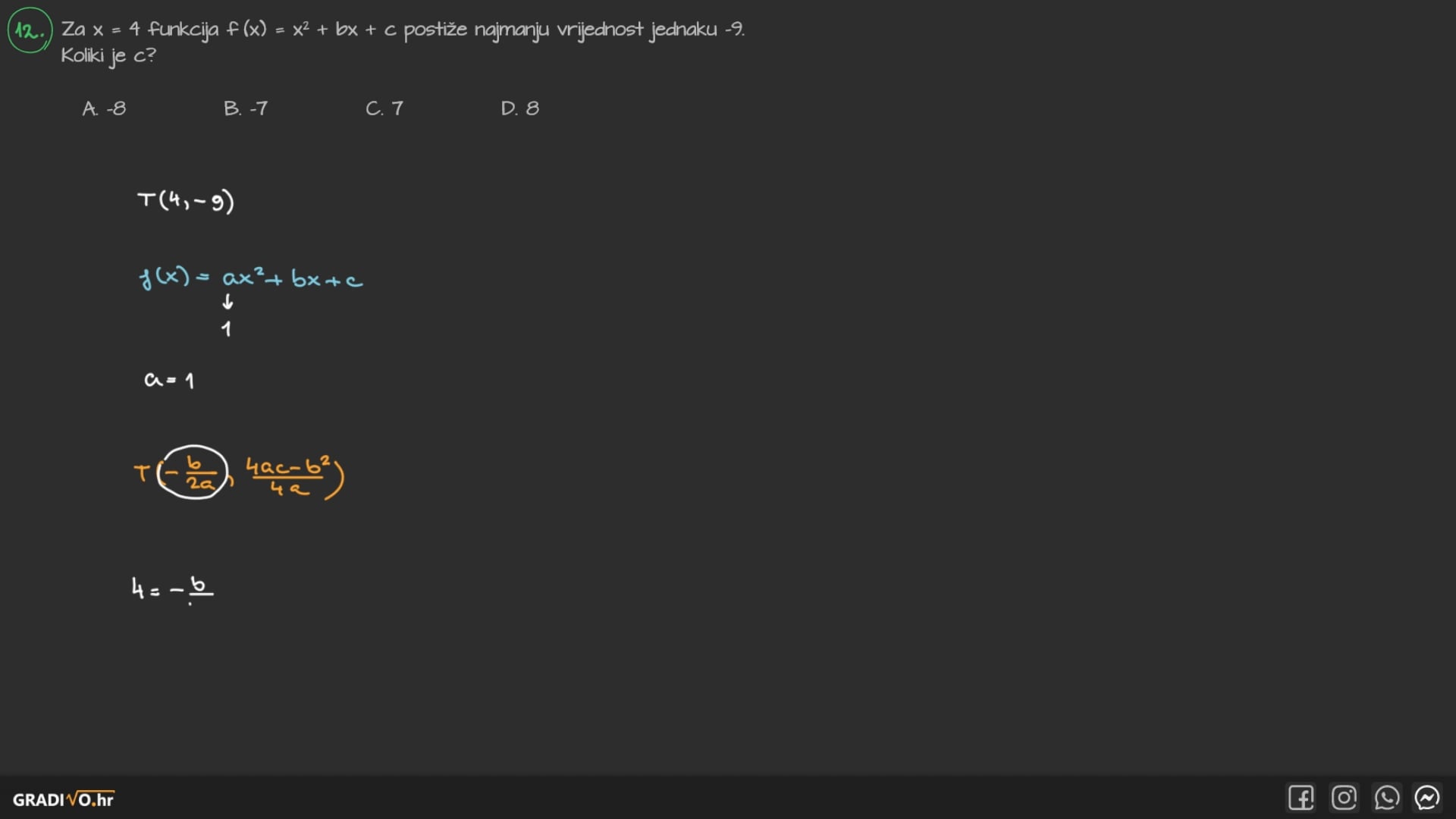Click the orange 4ac-b² over 4a fraction
1456x819 pixels.
pyautogui.click(x=287, y=476)
